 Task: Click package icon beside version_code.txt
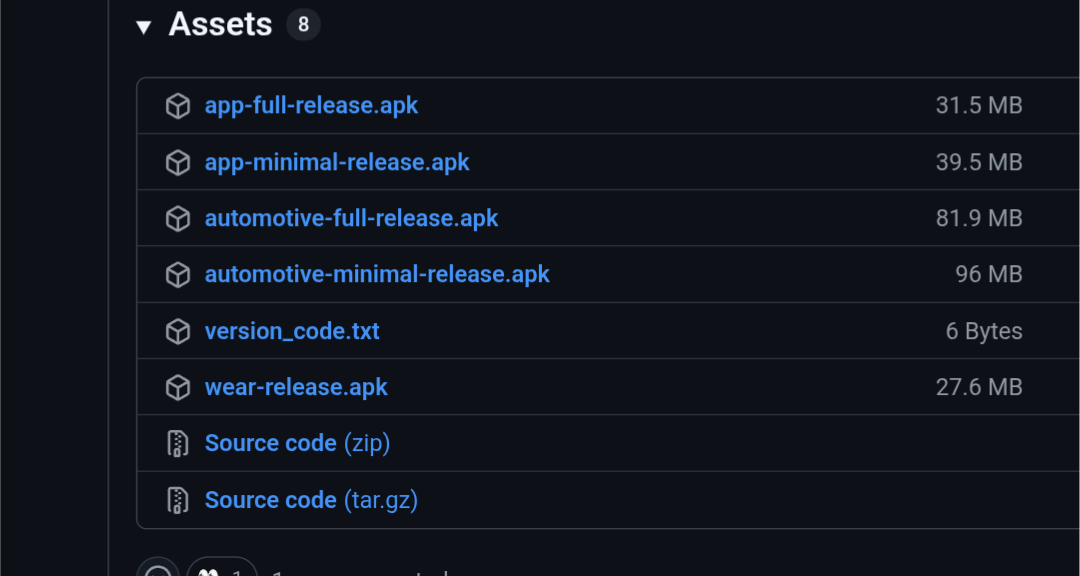point(178,331)
